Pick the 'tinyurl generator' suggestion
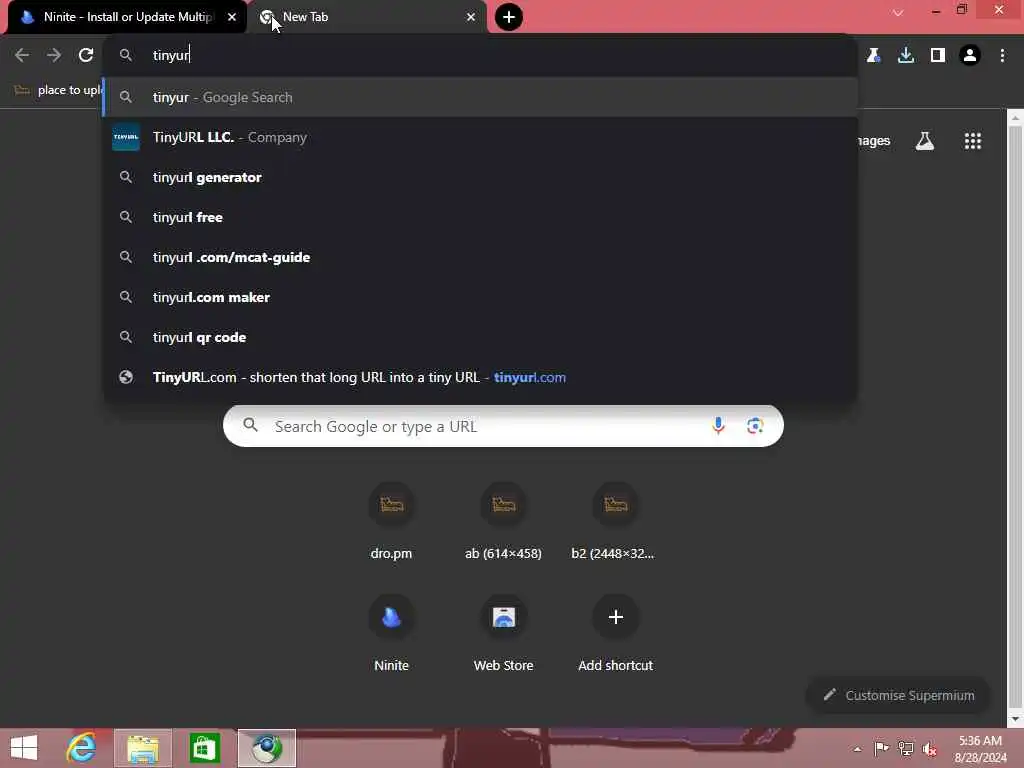This screenshot has width=1024, height=768. click(481, 177)
